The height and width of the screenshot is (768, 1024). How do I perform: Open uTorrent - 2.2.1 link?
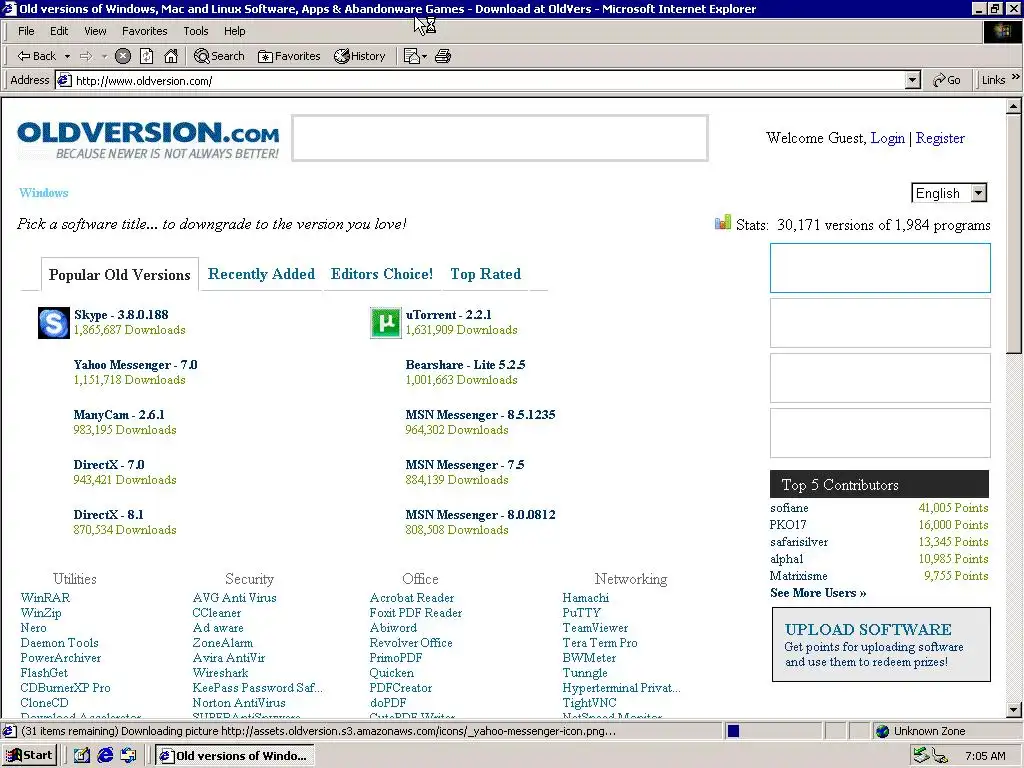point(448,315)
